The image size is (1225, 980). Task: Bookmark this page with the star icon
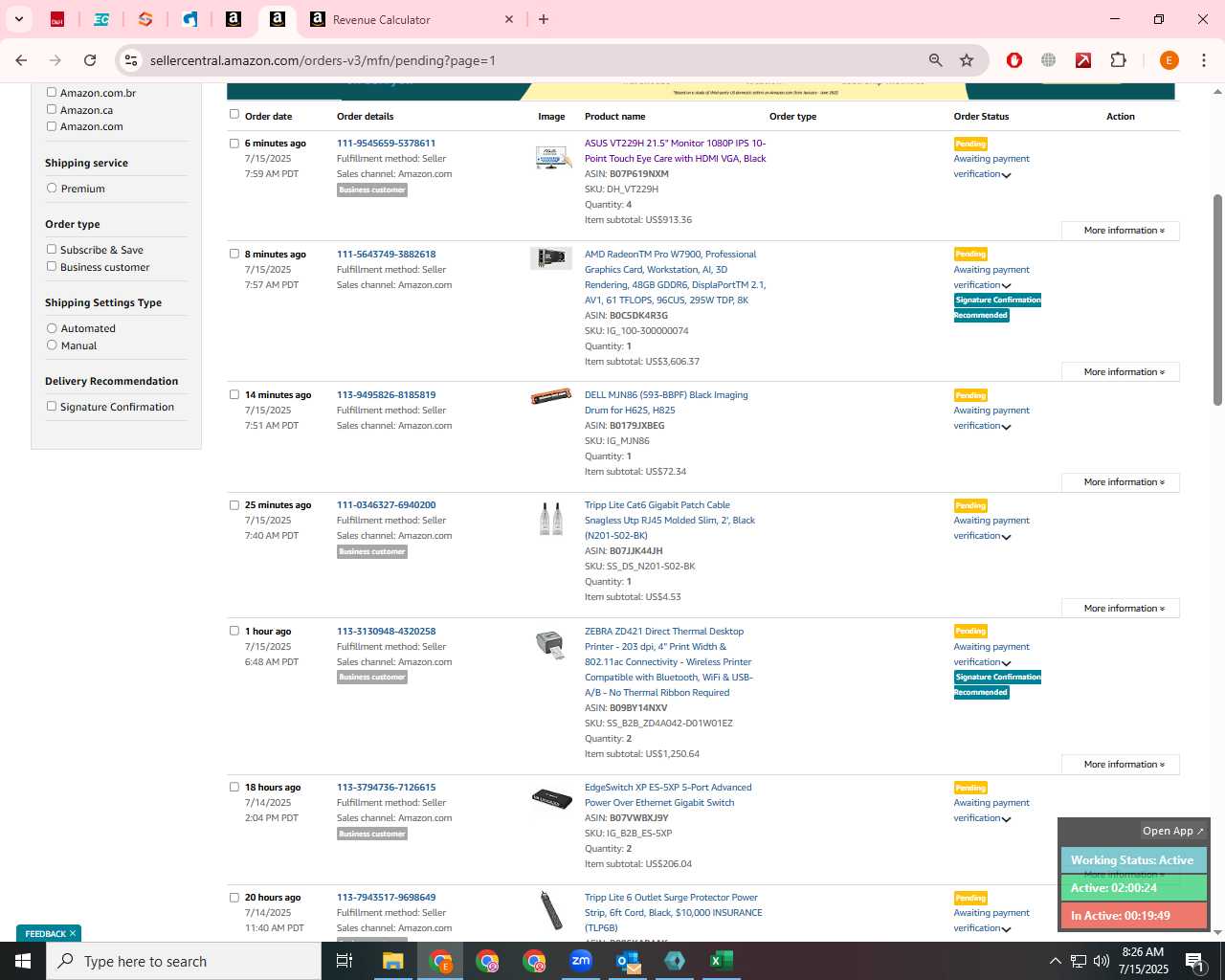tap(967, 60)
